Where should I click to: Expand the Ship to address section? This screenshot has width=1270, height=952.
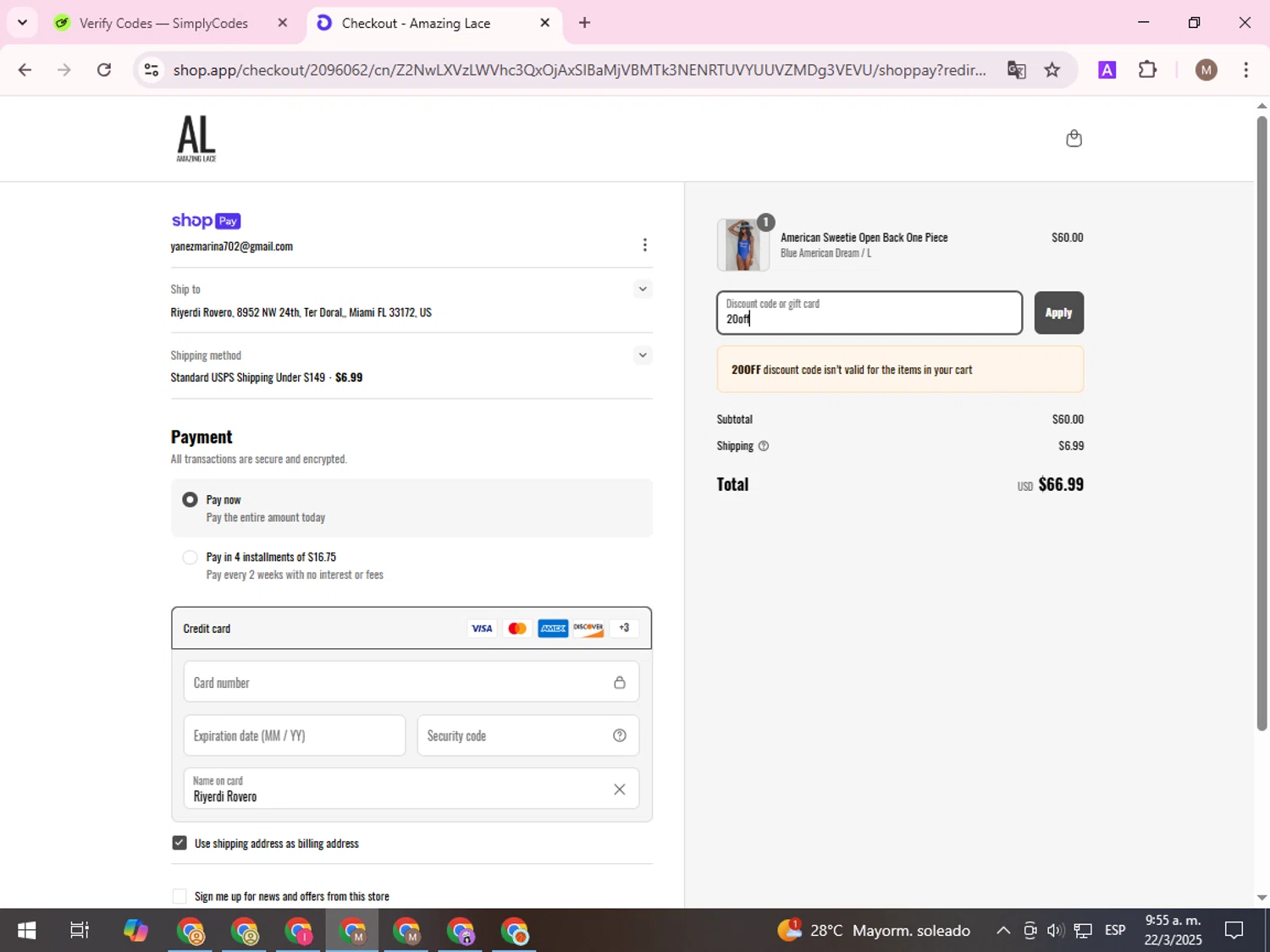(x=643, y=289)
